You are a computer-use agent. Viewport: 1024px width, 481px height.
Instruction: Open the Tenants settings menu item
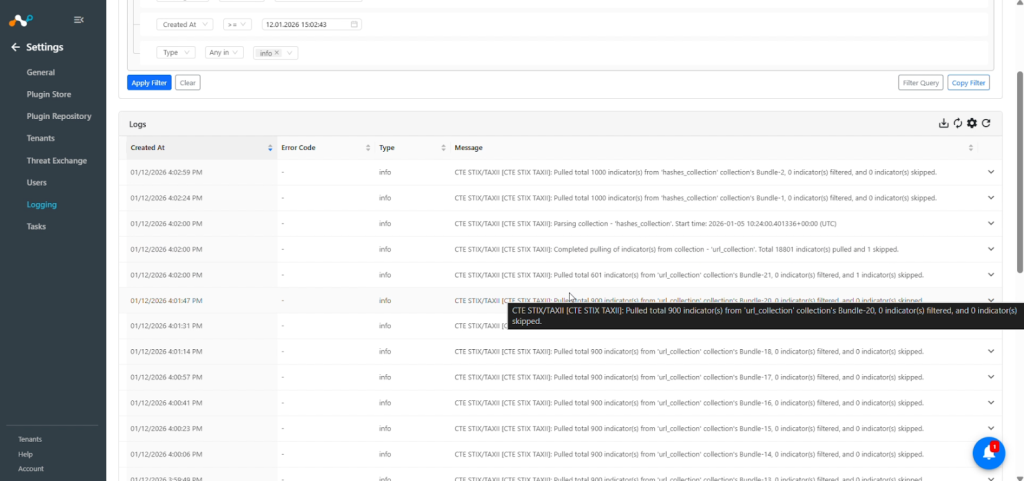click(40, 138)
